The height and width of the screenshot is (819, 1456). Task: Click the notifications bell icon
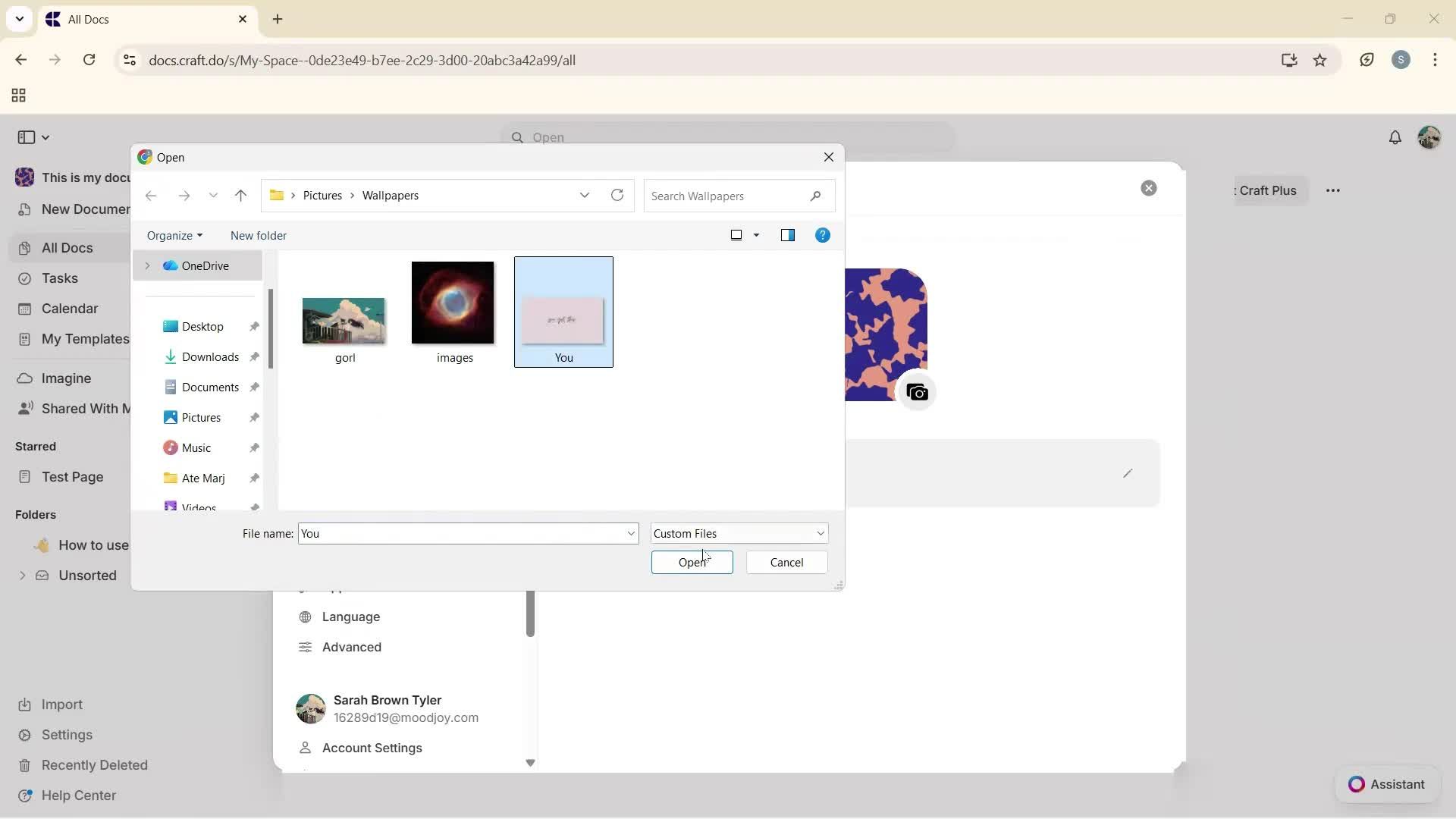click(x=1395, y=137)
